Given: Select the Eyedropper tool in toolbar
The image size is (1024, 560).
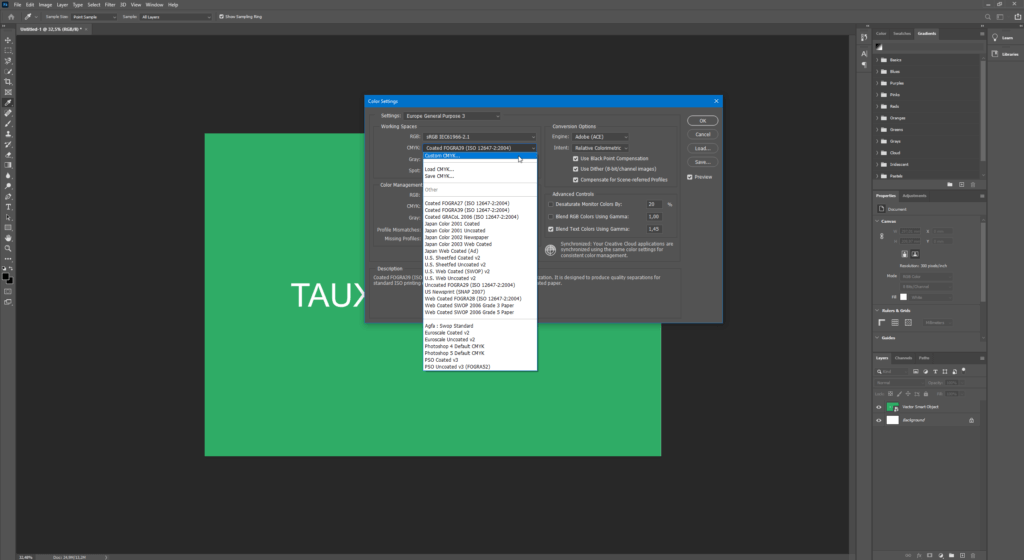Looking at the screenshot, I should click(8, 103).
